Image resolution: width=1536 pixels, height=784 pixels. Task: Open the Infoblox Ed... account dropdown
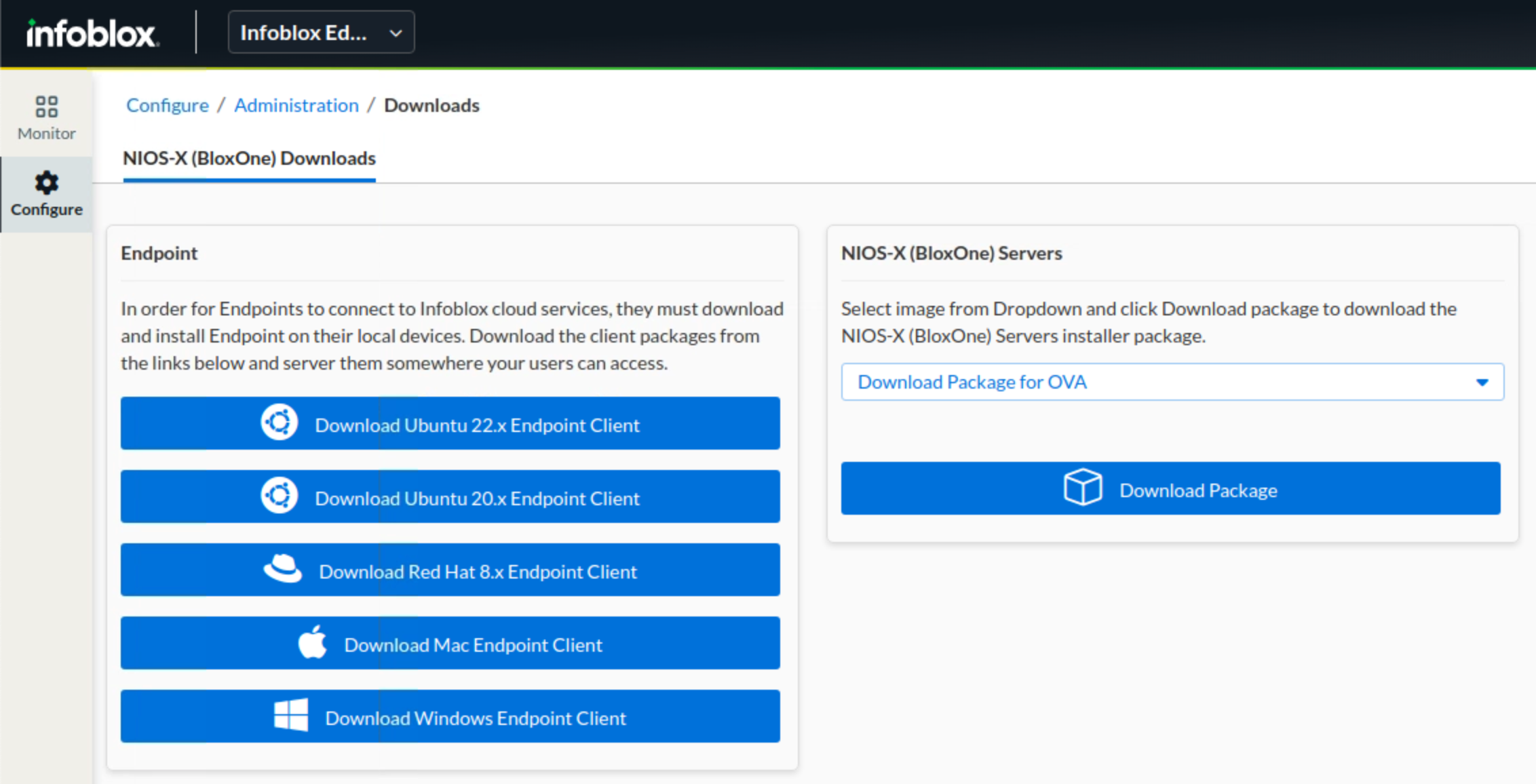[322, 33]
